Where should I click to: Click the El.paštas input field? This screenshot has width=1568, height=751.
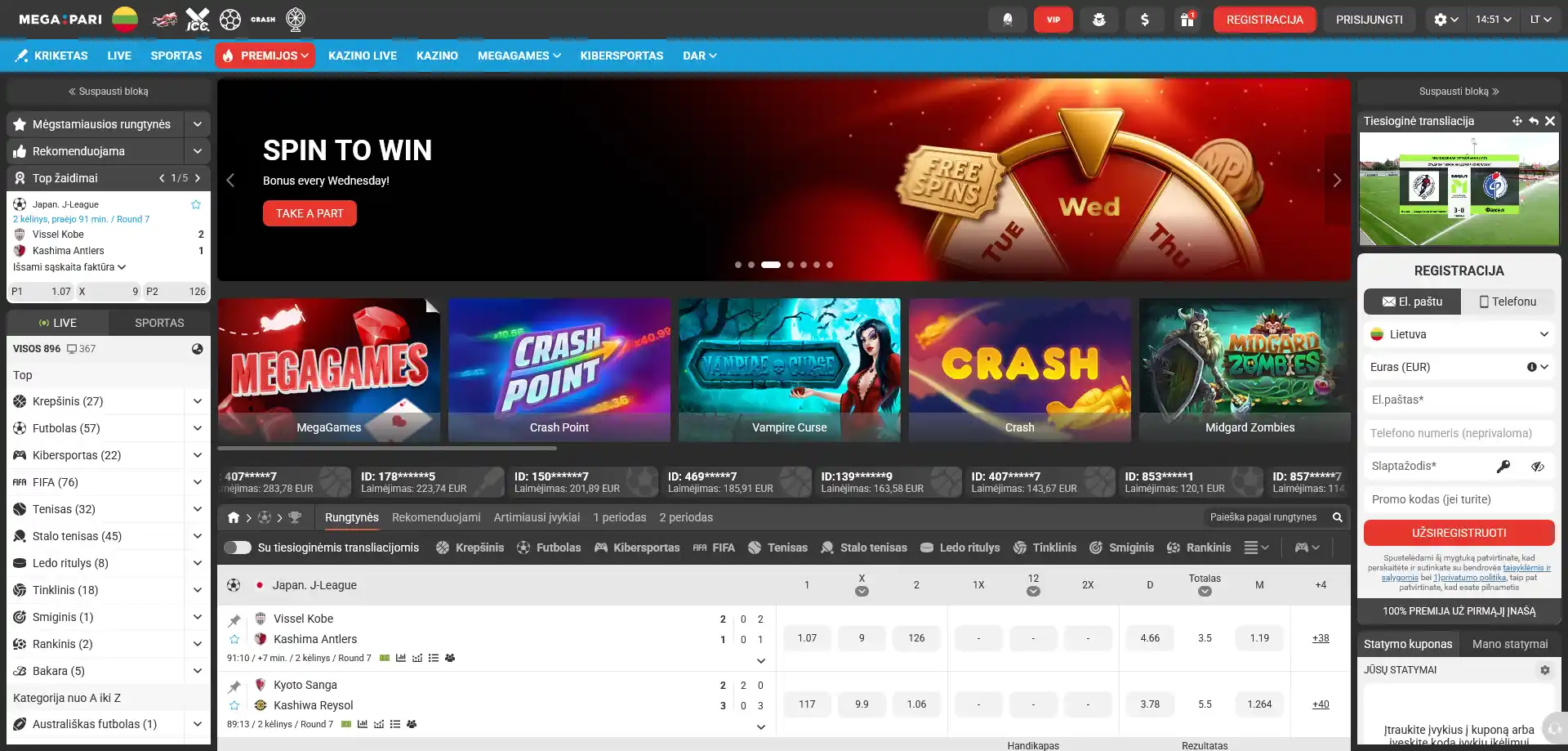[1459, 400]
